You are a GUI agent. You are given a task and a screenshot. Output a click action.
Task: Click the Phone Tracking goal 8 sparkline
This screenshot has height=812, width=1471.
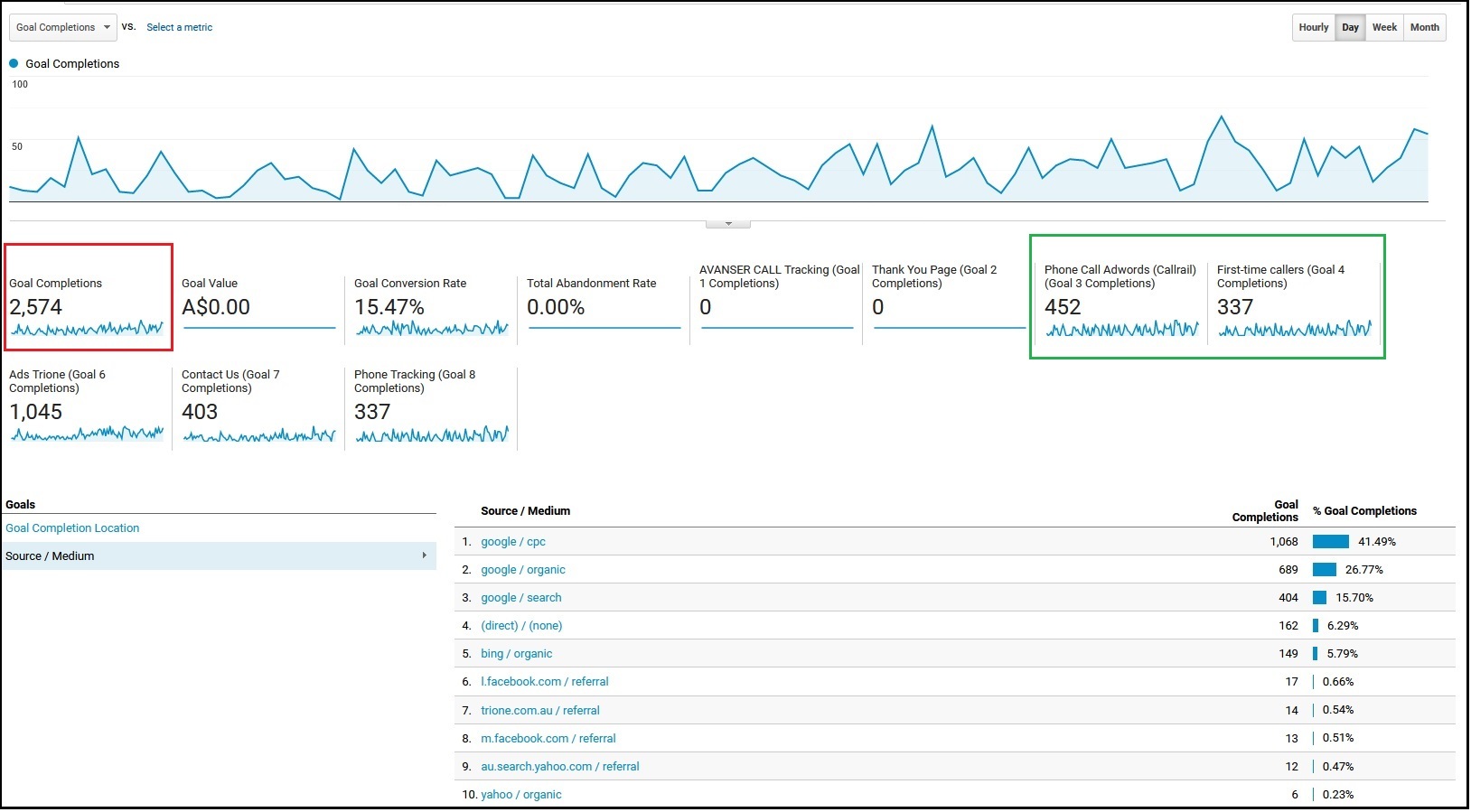click(432, 435)
